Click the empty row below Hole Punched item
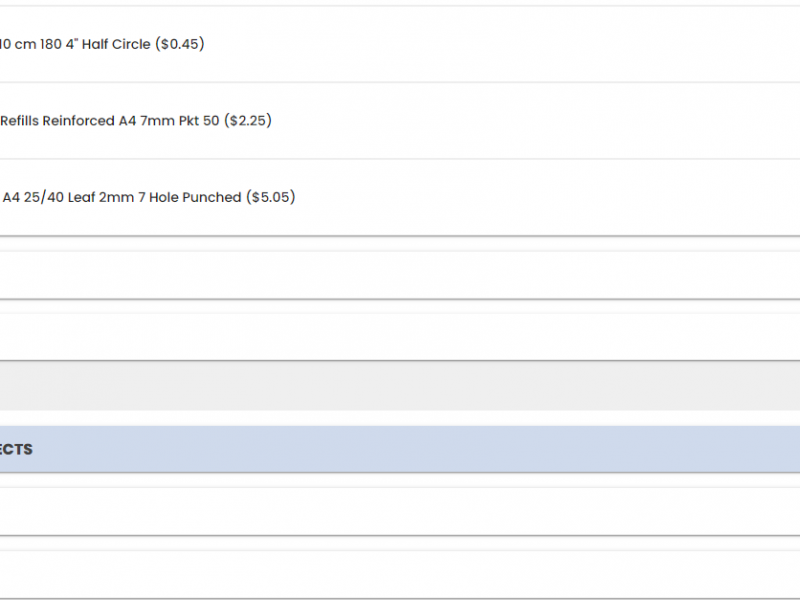Viewport: 800px width, 600px height. (400, 274)
